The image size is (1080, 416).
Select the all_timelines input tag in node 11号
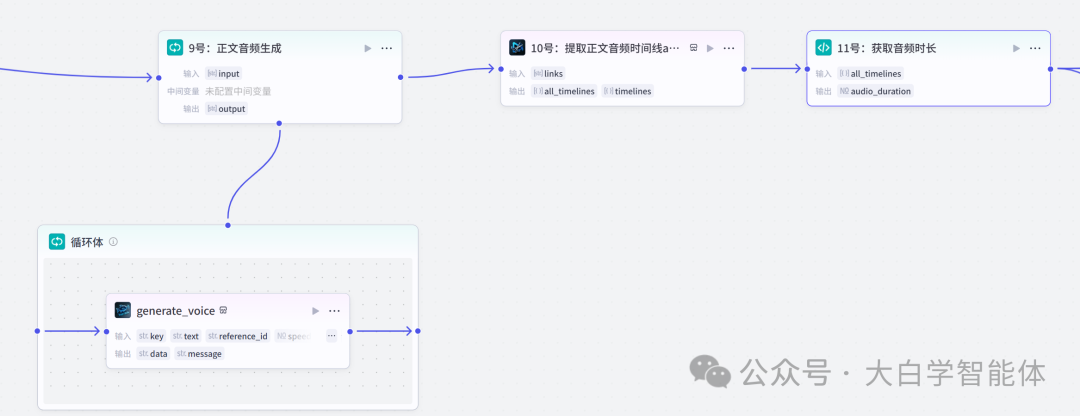[x=871, y=73]
